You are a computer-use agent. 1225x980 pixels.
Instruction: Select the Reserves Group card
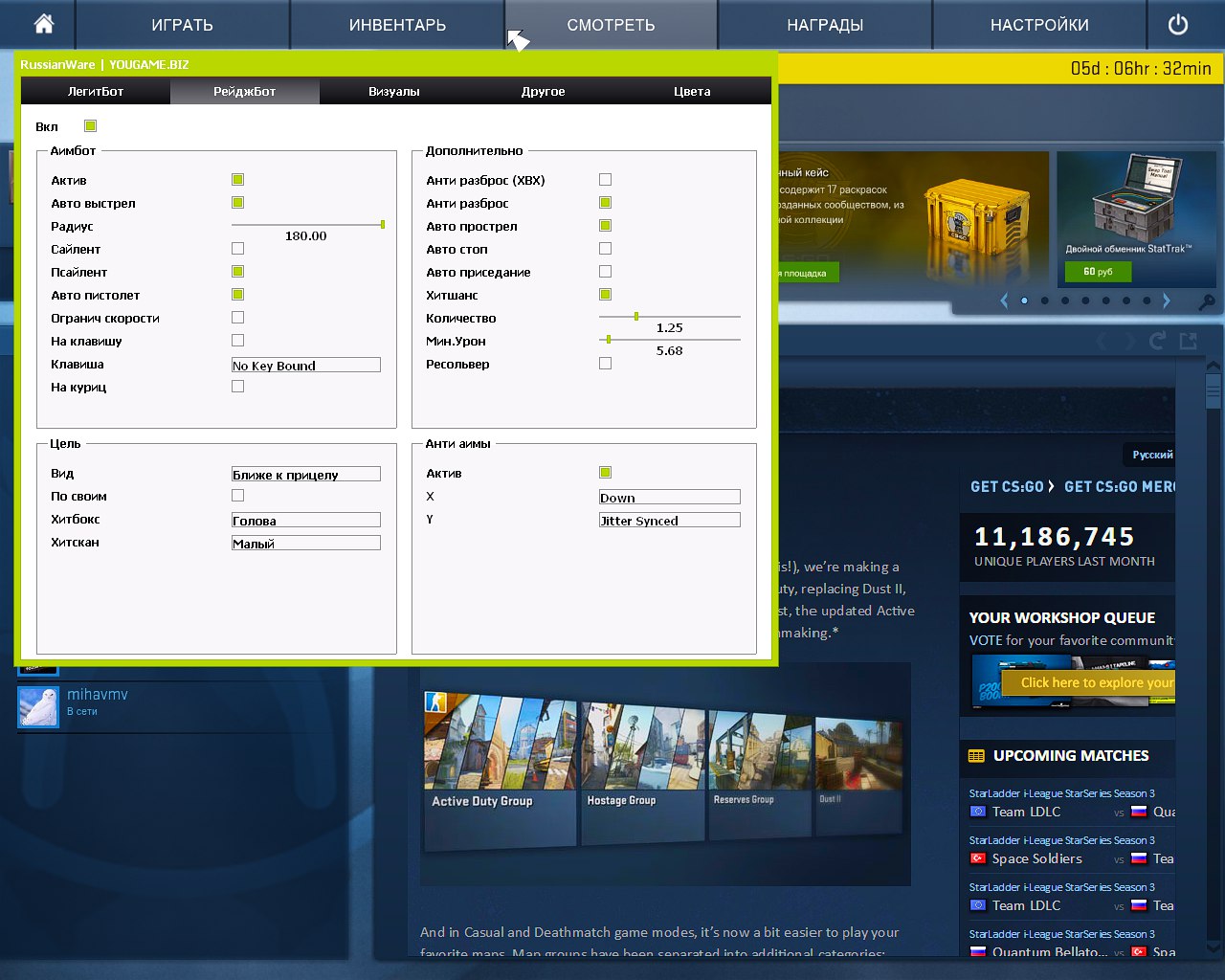pyautogui.click(x=760, y=775)
